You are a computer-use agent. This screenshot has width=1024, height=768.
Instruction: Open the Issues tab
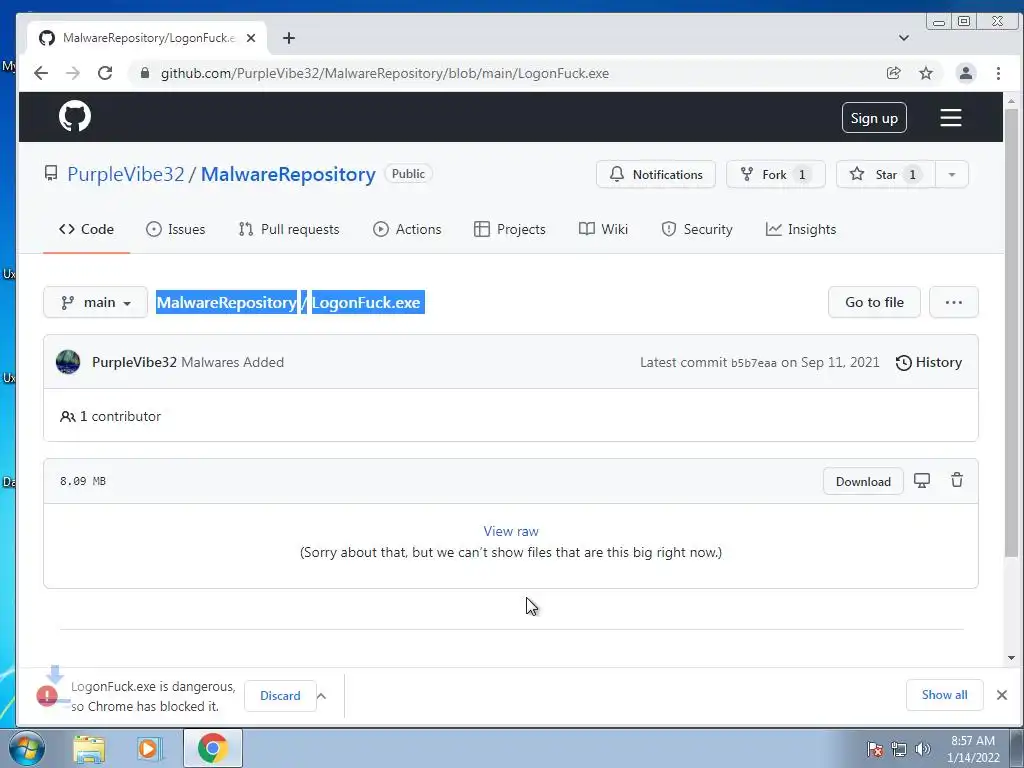click(176, 229)
